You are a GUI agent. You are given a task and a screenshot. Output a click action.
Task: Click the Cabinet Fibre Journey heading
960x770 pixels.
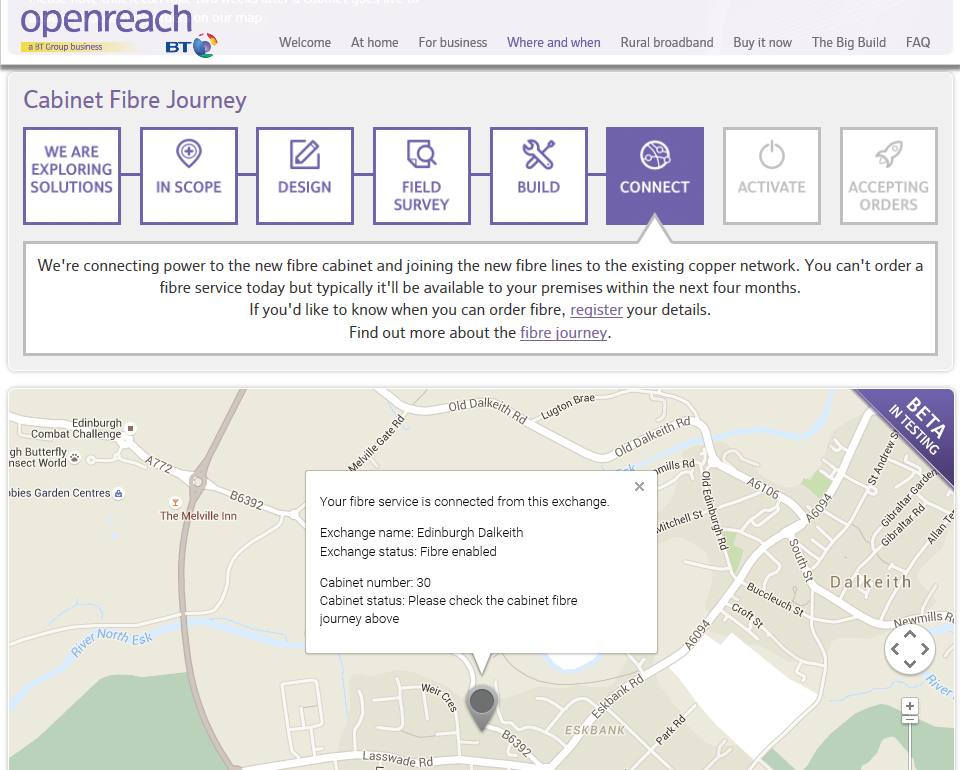click(135, 100)
